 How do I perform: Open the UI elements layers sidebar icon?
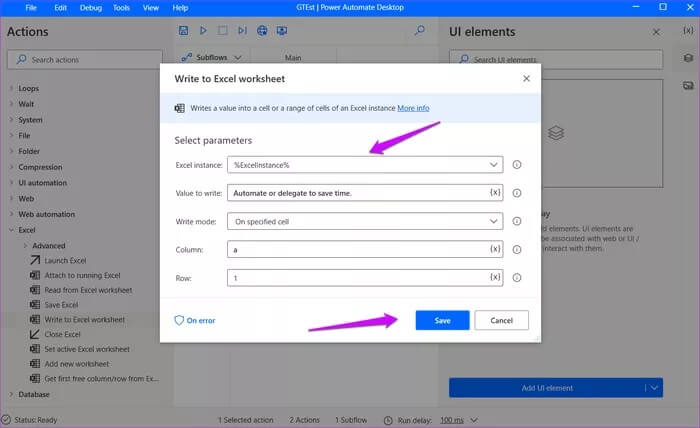tap(688, 58)
